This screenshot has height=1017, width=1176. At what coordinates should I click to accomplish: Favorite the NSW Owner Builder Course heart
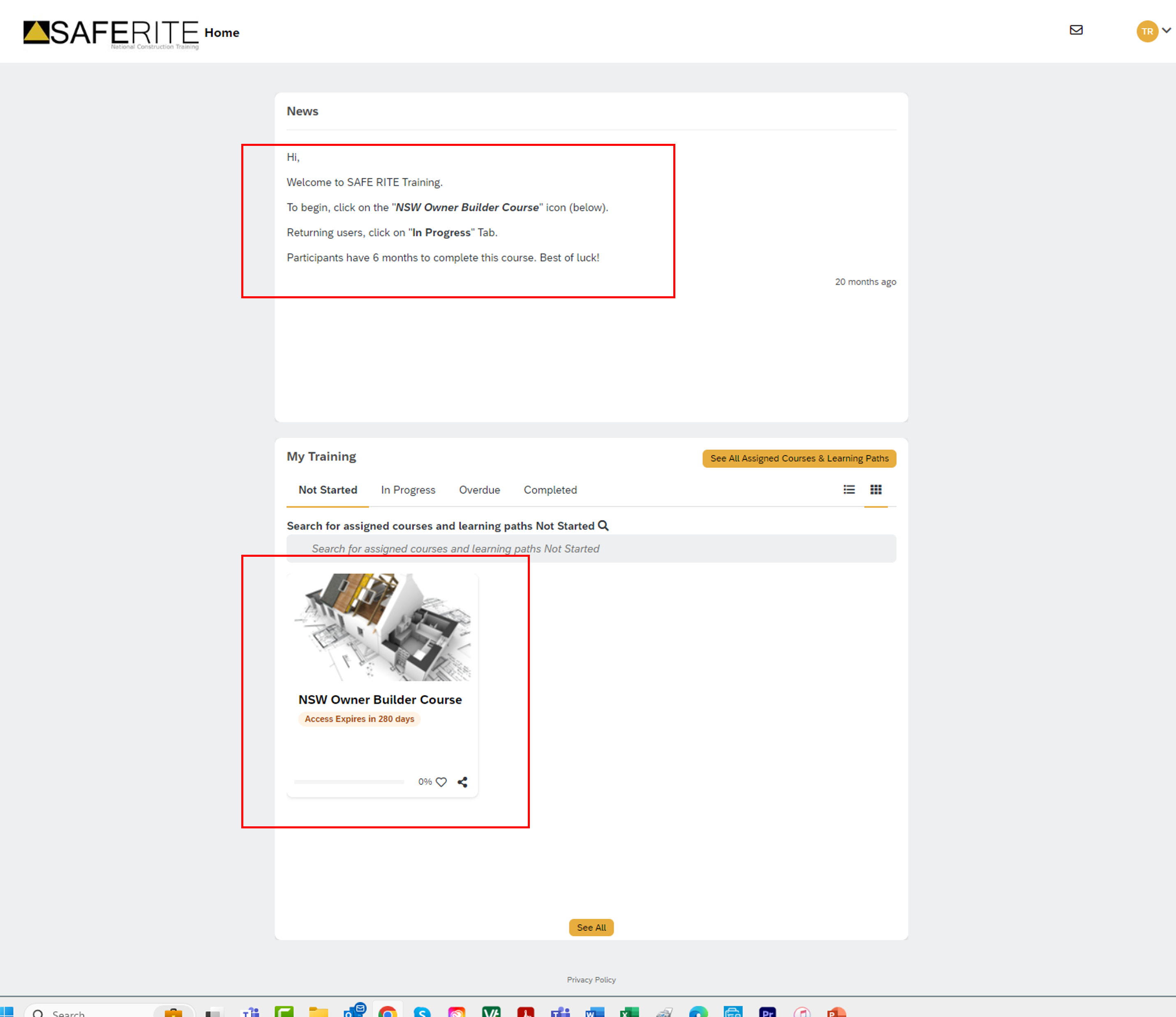click(441, 782)
